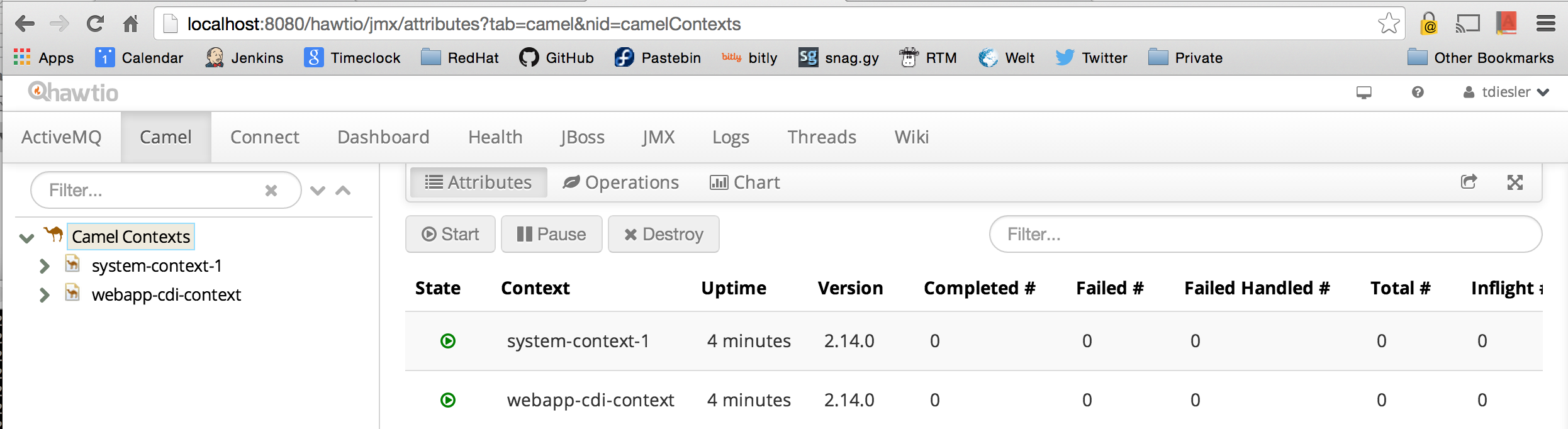The width and height of the screenshot is (1568, 429).
Task: Expand the webapp-cdi-context tree node
Action: pos(44,295)
